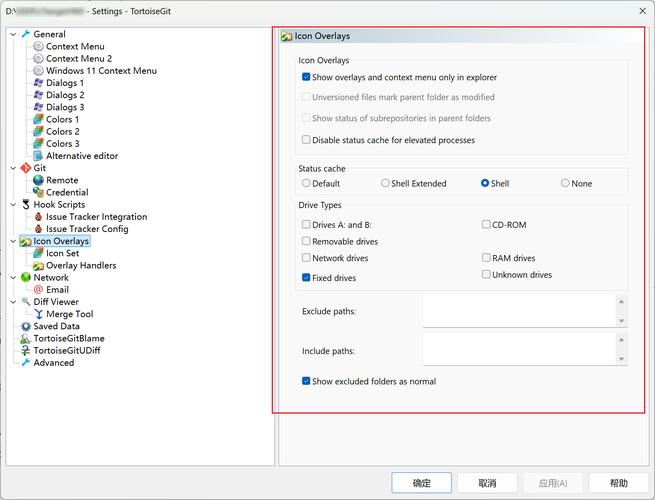Click the Network green globe icon
655x500 pixels.
26,277
